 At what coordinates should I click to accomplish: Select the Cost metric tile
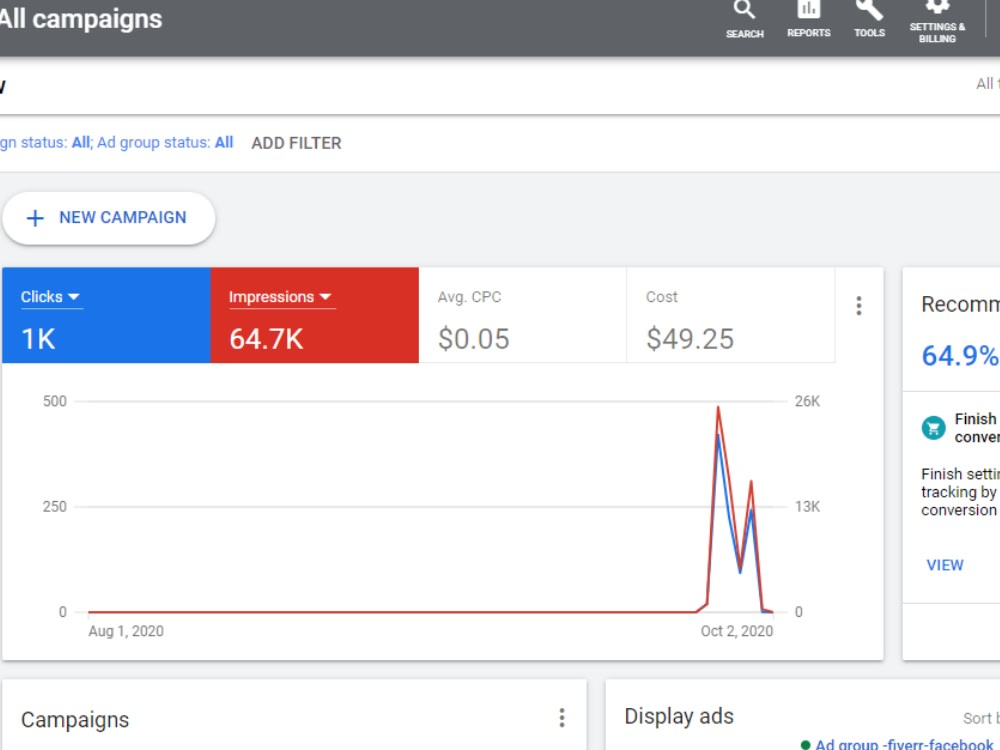pyautogui.click(x=730, y=315)
